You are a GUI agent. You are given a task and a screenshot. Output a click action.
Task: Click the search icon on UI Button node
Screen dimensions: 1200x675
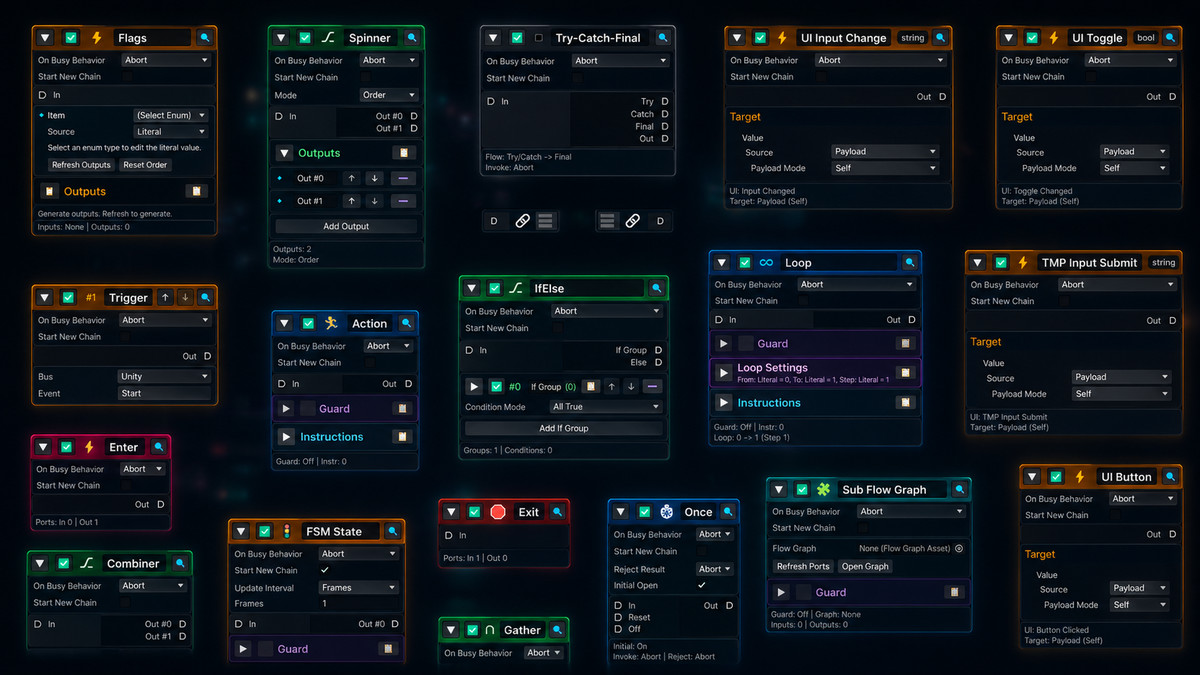tap(1170, 477)
